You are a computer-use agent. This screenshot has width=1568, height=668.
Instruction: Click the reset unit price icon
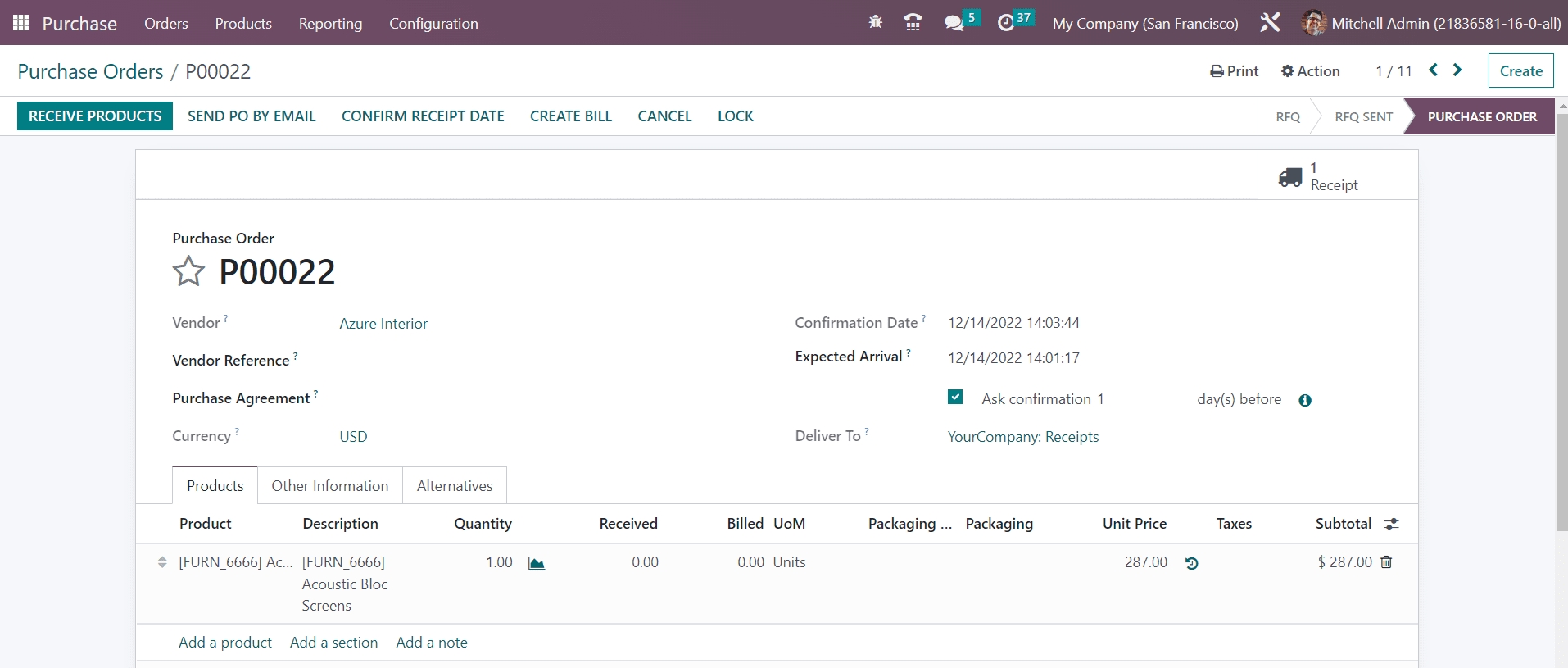[1192, 563]
